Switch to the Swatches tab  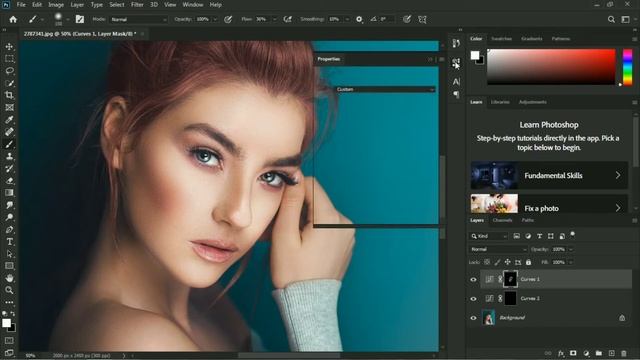[x=502, y=39]
